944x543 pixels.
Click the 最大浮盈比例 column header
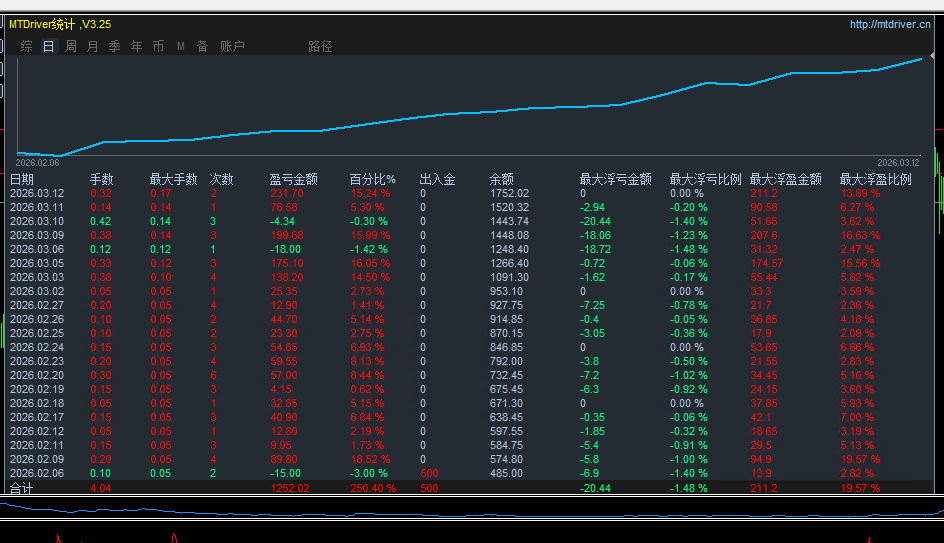[876, 179]
